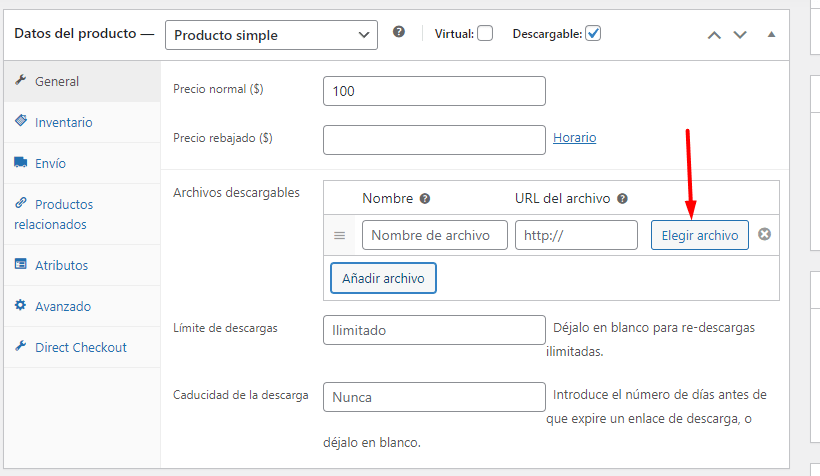Image resolution: width=820 pixels, height=476 pixels.
Task: Click the Elegir archivo button
Action: [700, 235]
